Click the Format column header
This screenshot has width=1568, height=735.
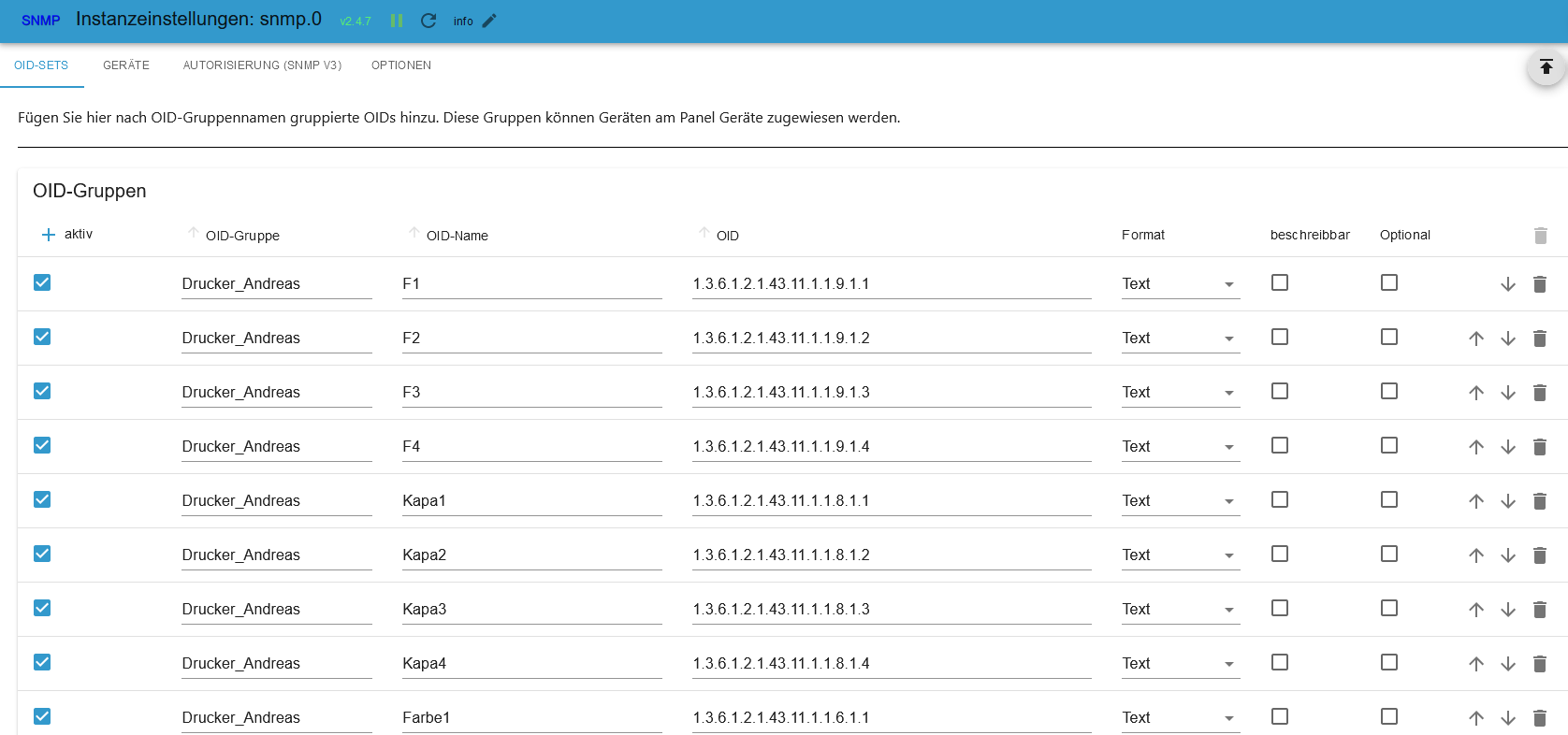point(1143,235)
